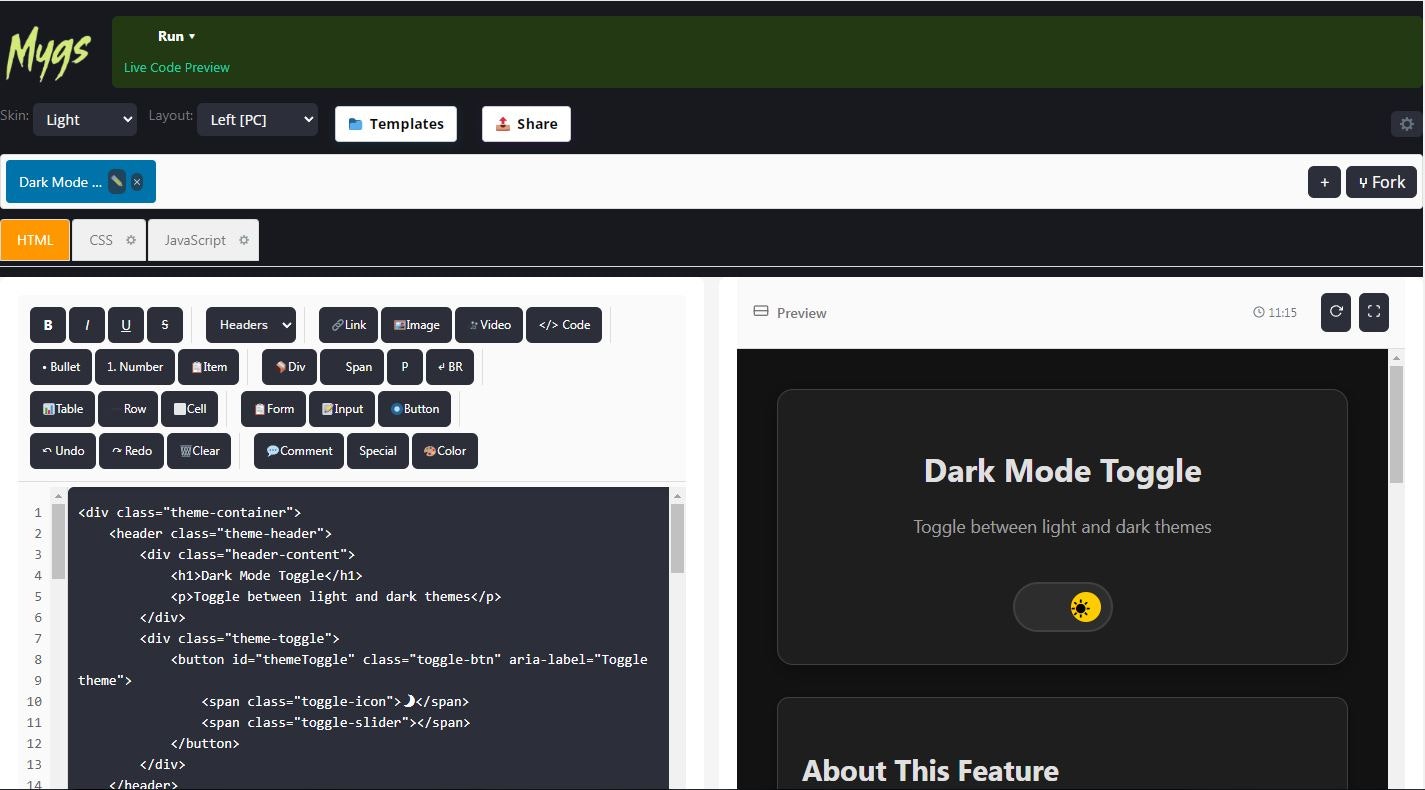The height and width of the screenshot is (790, 1425).
Task: Insert an Image tag
Action: tap(417, 325)
